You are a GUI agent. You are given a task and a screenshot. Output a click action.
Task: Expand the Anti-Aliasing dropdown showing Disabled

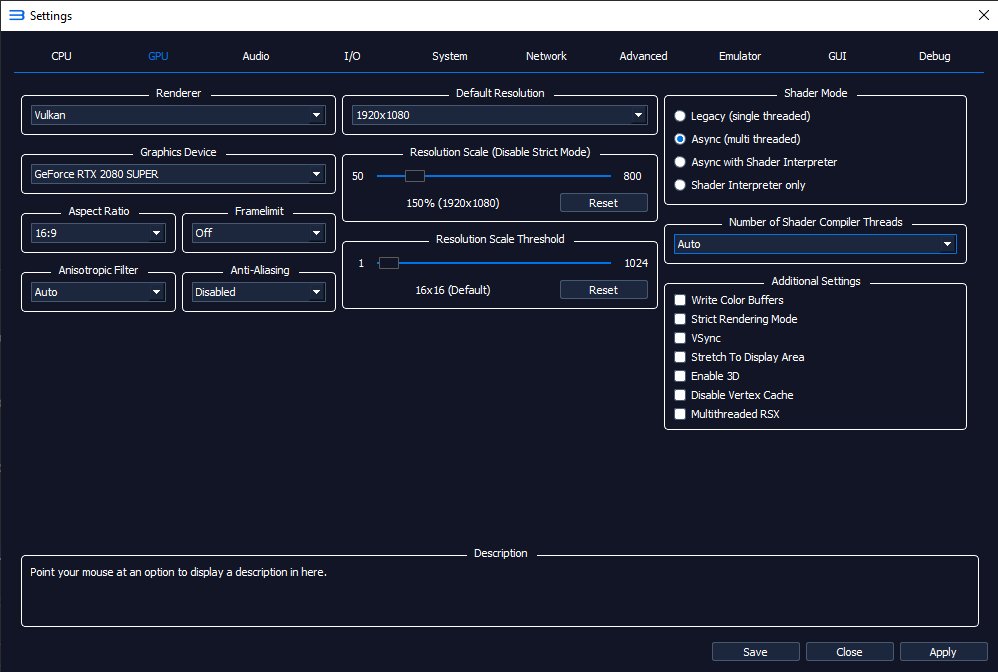tap(258, 292)
